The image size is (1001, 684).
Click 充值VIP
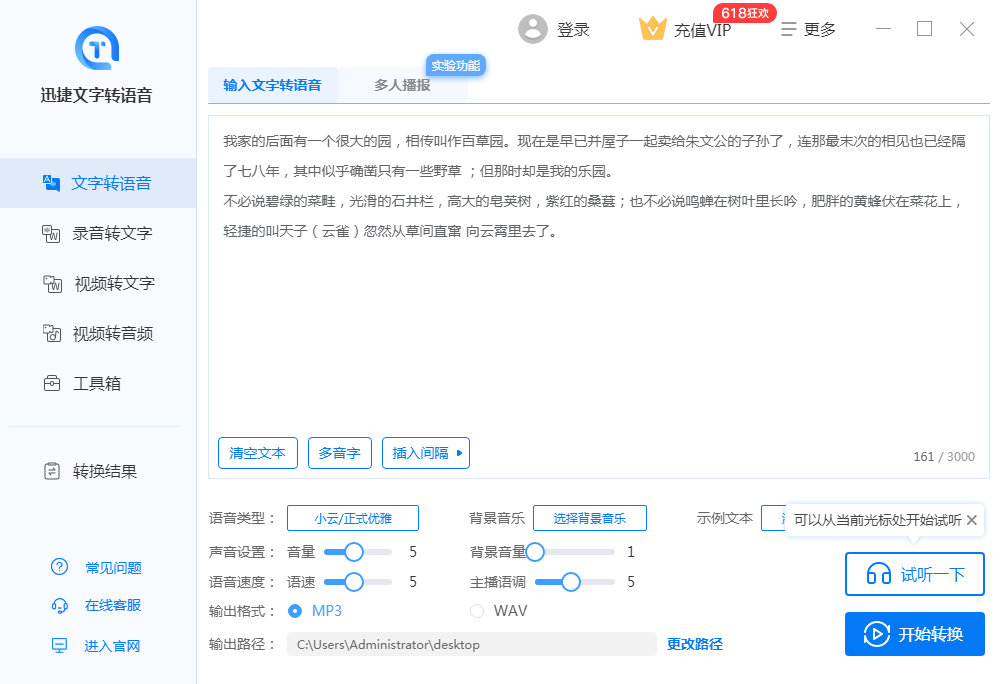point(702,30)
